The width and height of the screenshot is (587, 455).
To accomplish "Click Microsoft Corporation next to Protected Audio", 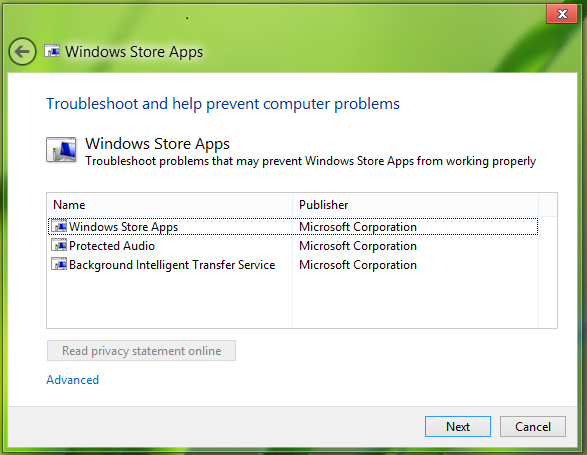I will click(358, 246).
